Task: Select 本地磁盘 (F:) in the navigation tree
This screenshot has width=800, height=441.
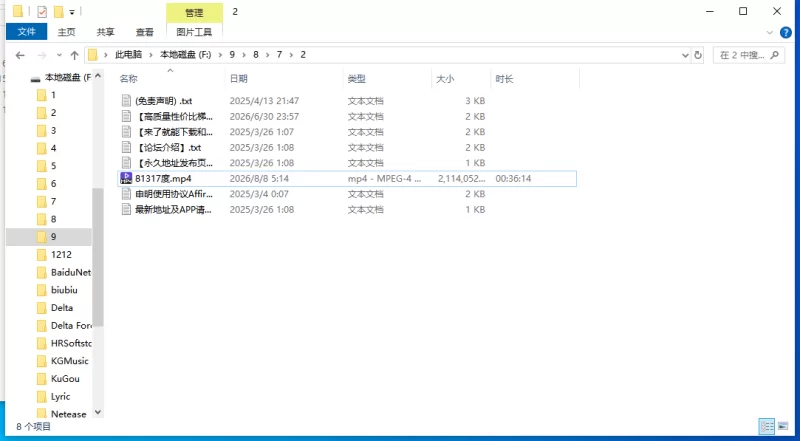Action: [68, 77]
